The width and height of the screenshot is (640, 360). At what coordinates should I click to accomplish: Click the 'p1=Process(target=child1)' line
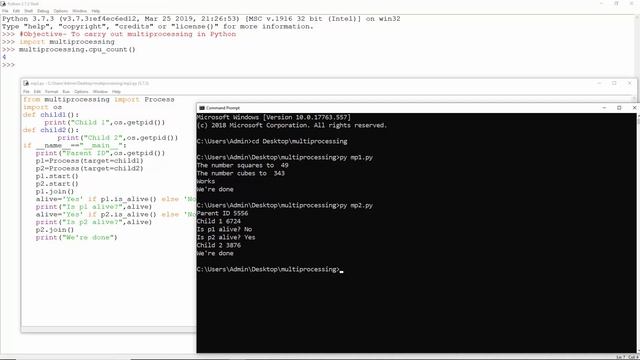tap(89, 161)
